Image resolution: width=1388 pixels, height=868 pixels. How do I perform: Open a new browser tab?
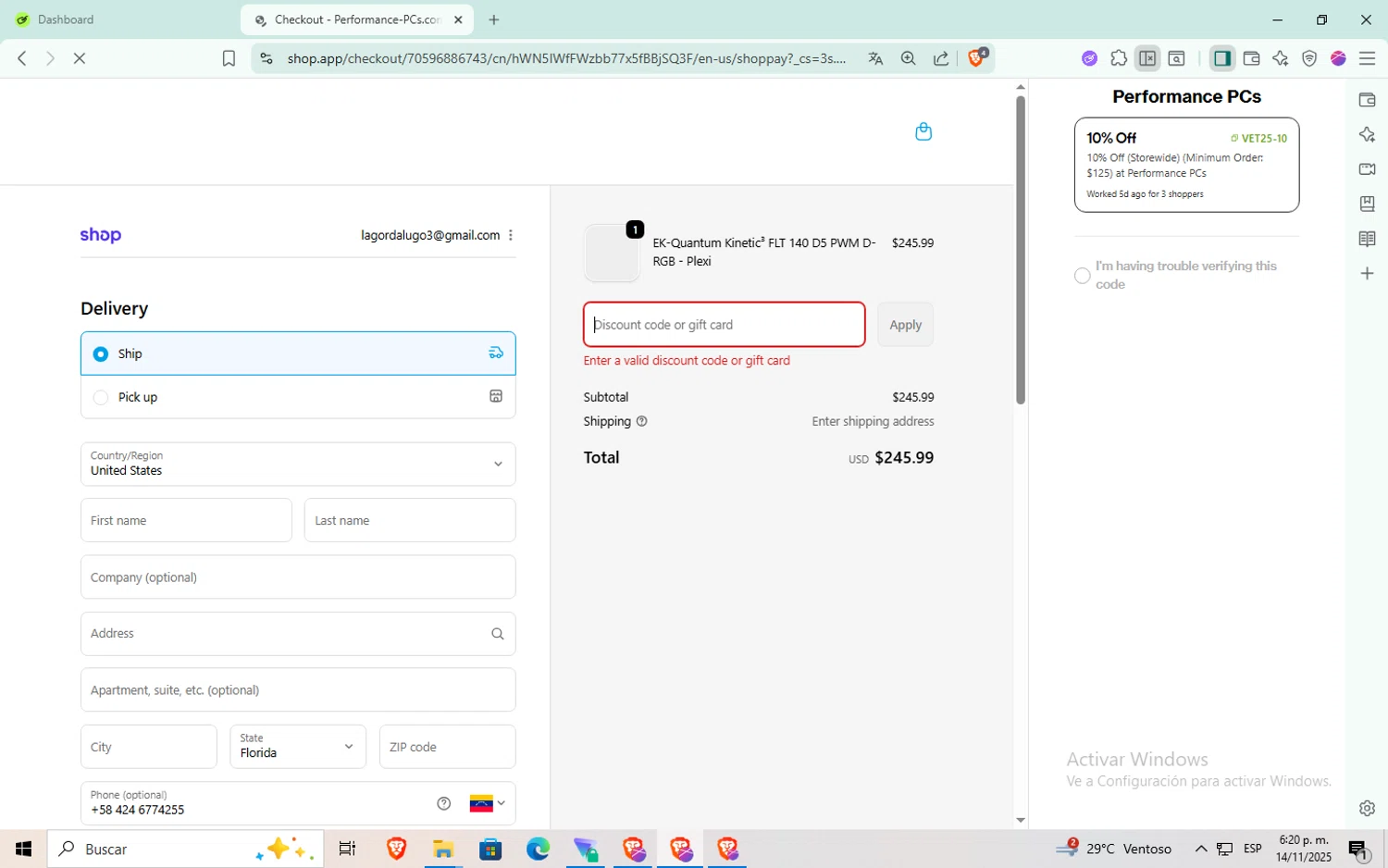click(494, 19)
